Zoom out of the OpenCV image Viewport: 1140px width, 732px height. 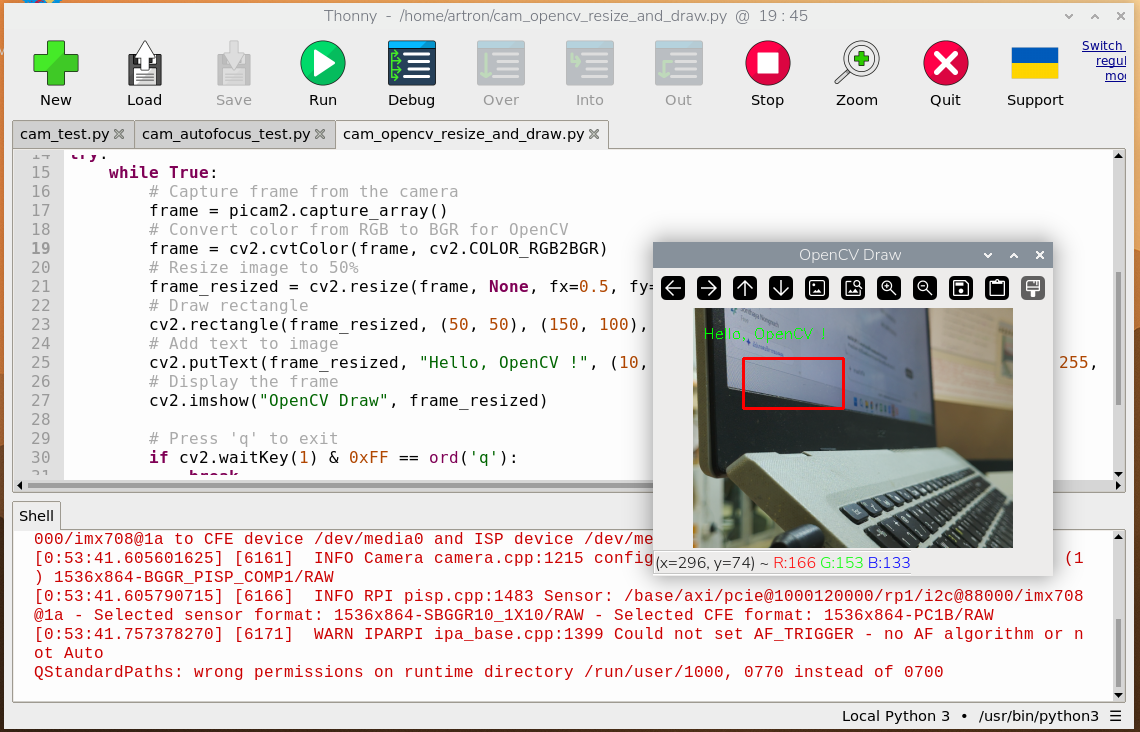(925, 288)
